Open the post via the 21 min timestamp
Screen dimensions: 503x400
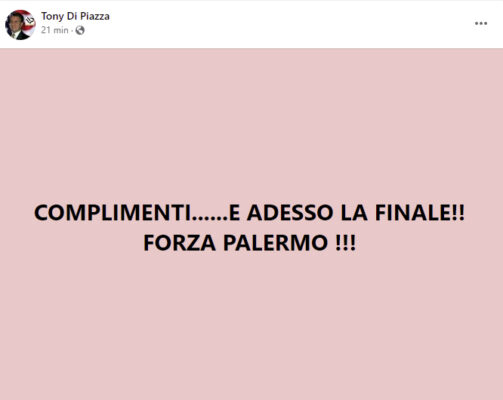tap(55, 30)
